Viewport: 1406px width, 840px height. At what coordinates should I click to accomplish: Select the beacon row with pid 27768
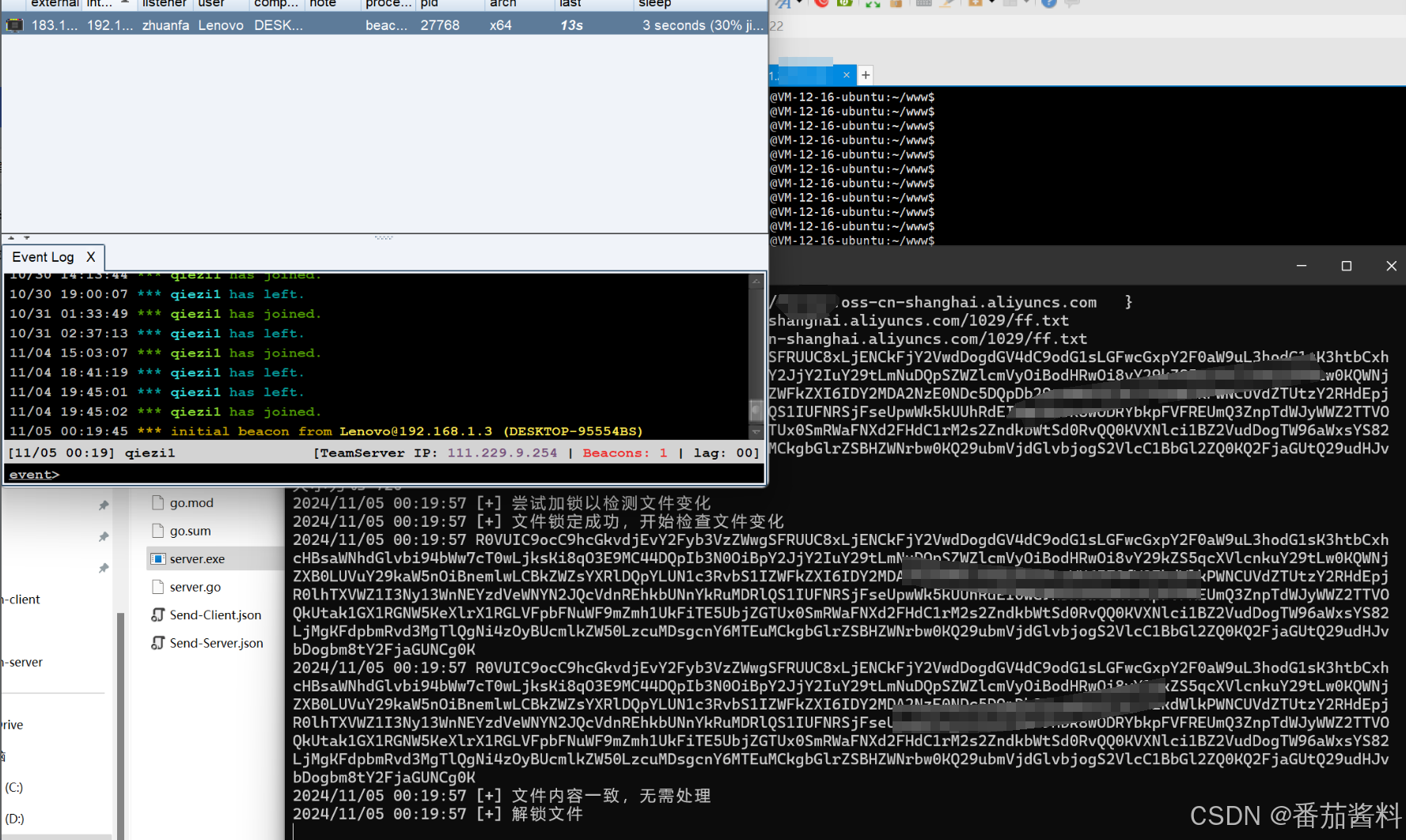pos(384,25)
